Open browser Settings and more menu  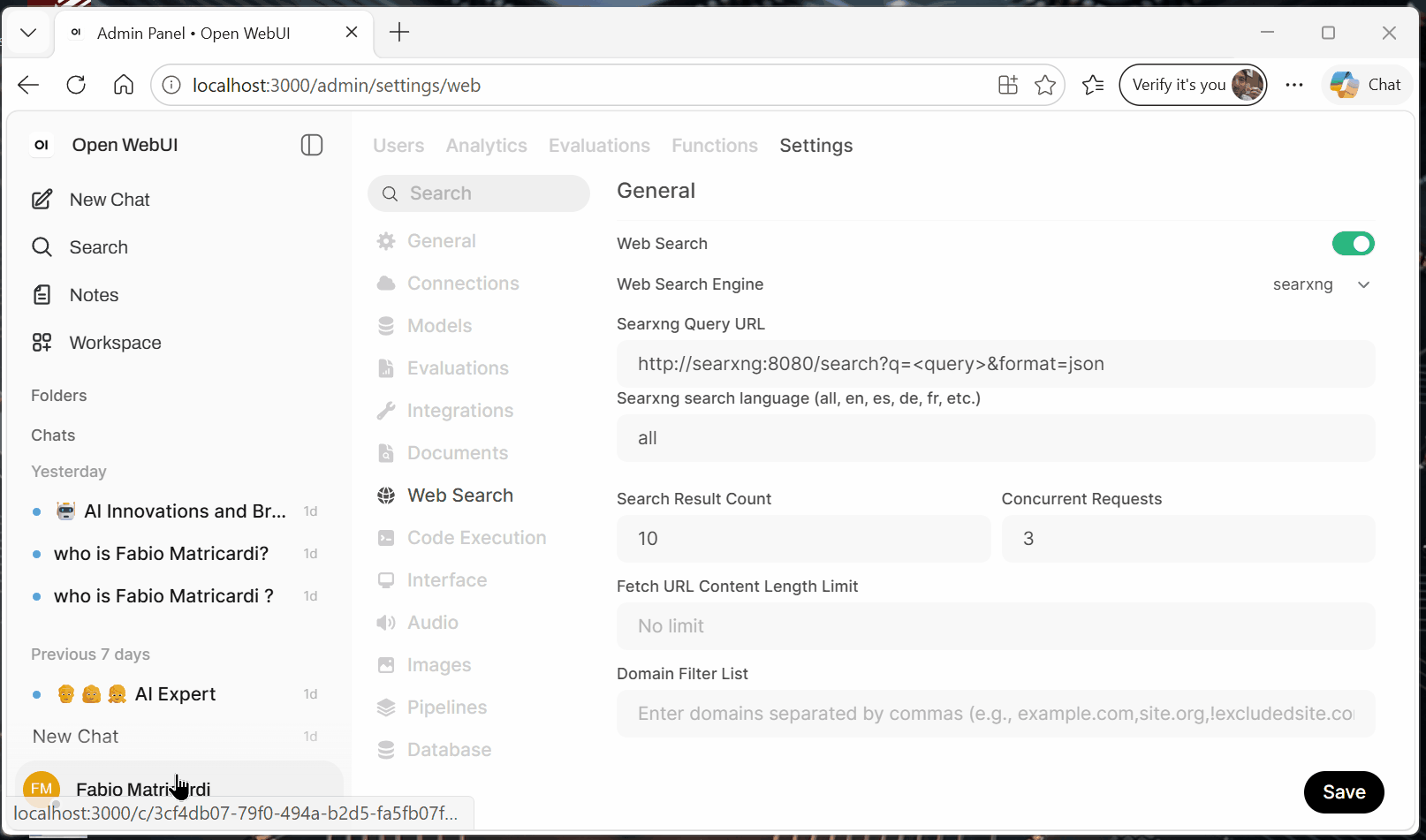point(1294,85)
